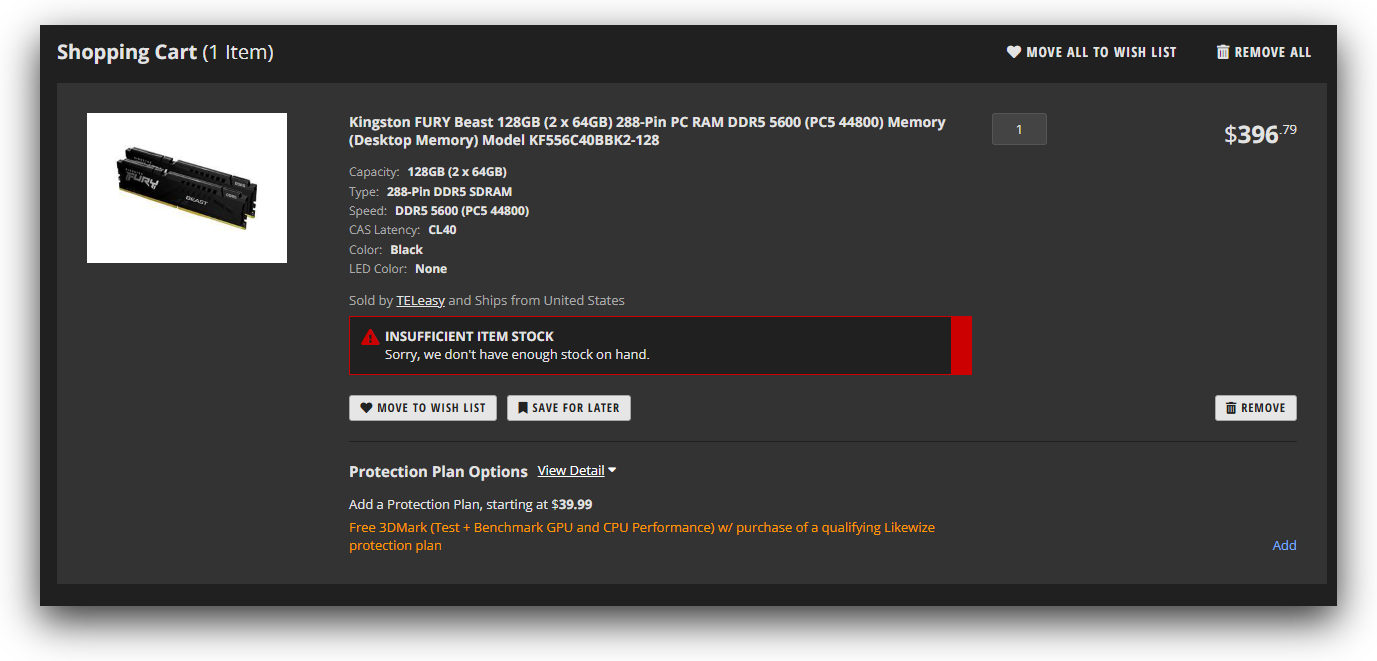Move all items to wish list
This screenshot has width=1377, height=661.
[1092, 52]
